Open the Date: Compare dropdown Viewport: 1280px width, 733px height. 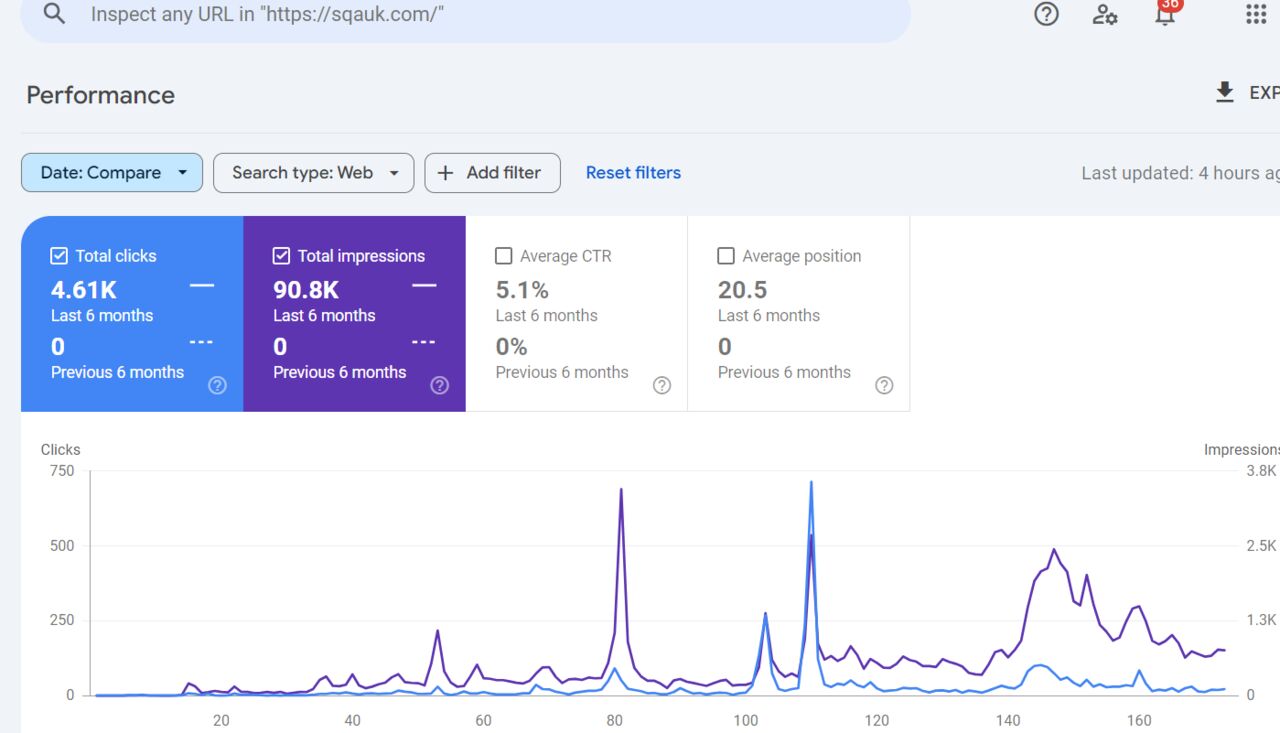tap(112, 172)
